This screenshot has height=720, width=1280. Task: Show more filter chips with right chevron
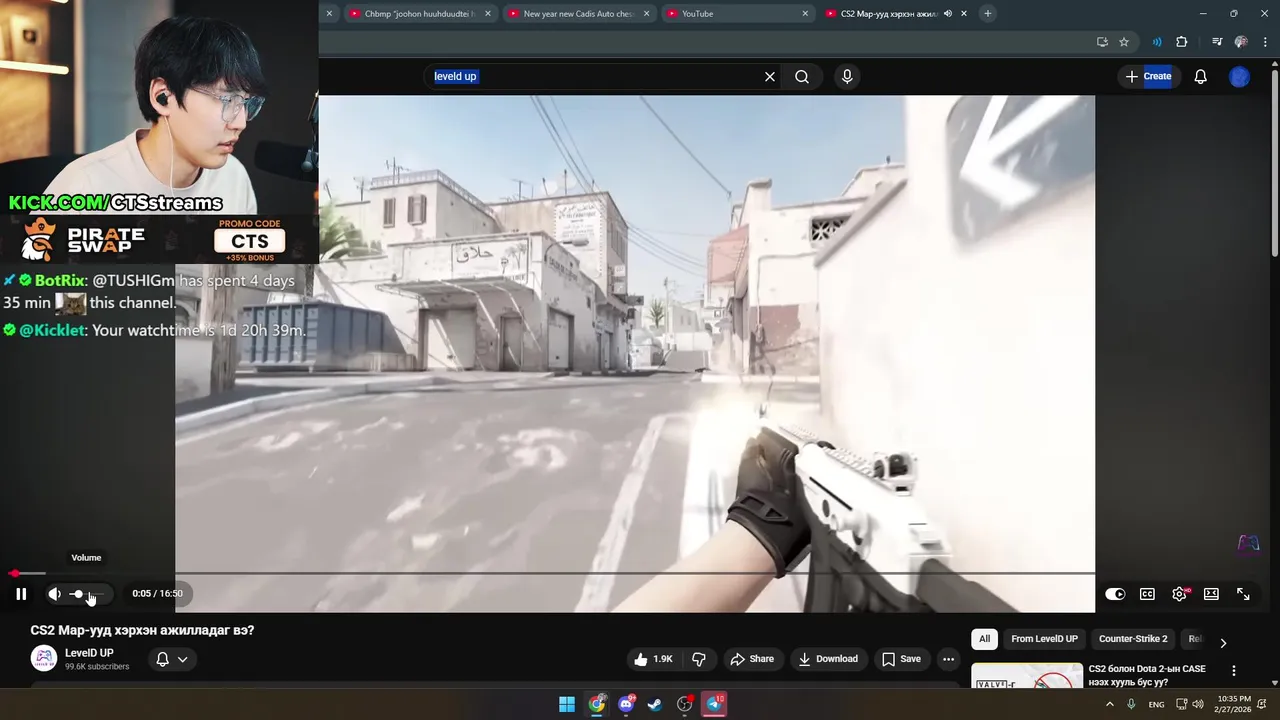pyautogui.click(x=1222, y=642)
